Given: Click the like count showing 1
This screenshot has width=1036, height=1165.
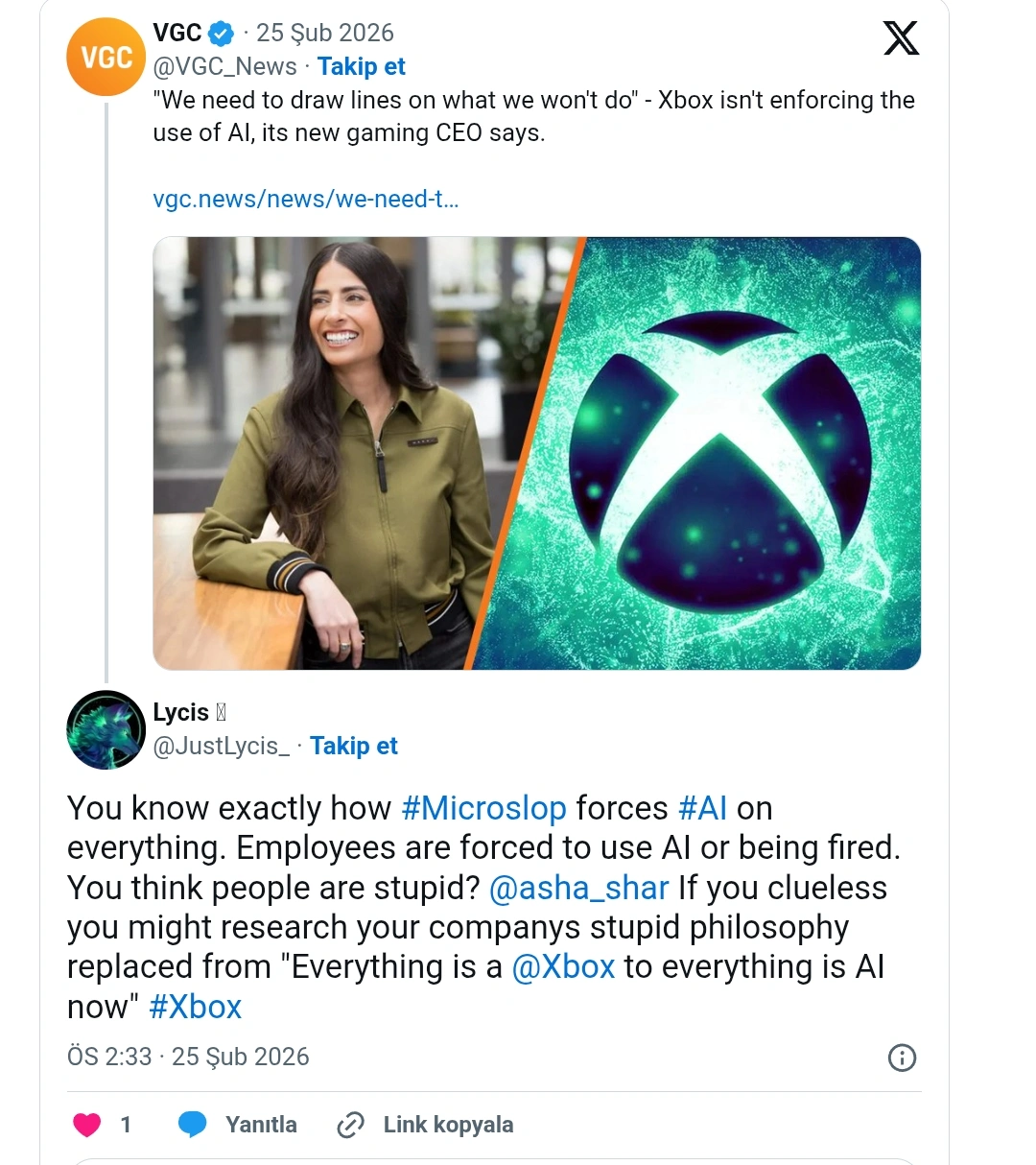Looking at the screenshot, I should pos(125,1124).
